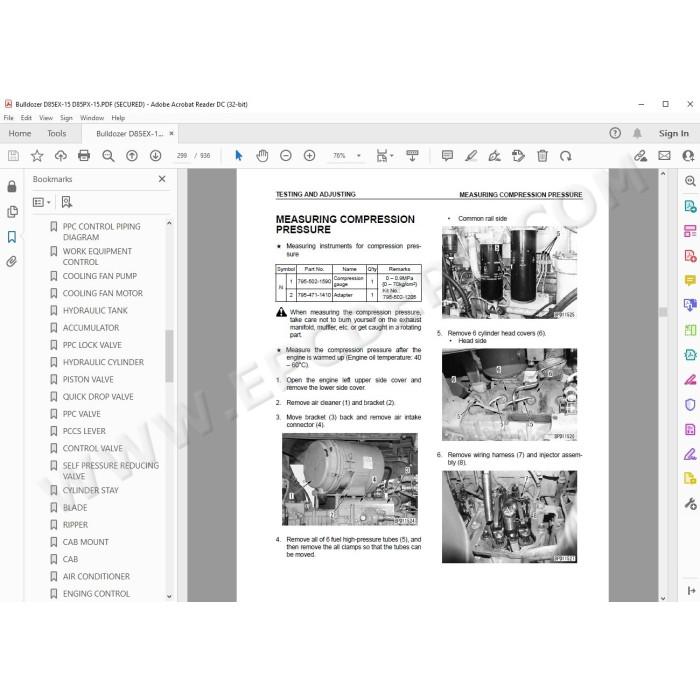Click the page number field
This screenshot has width=700, height=700.
coord(182,156)
